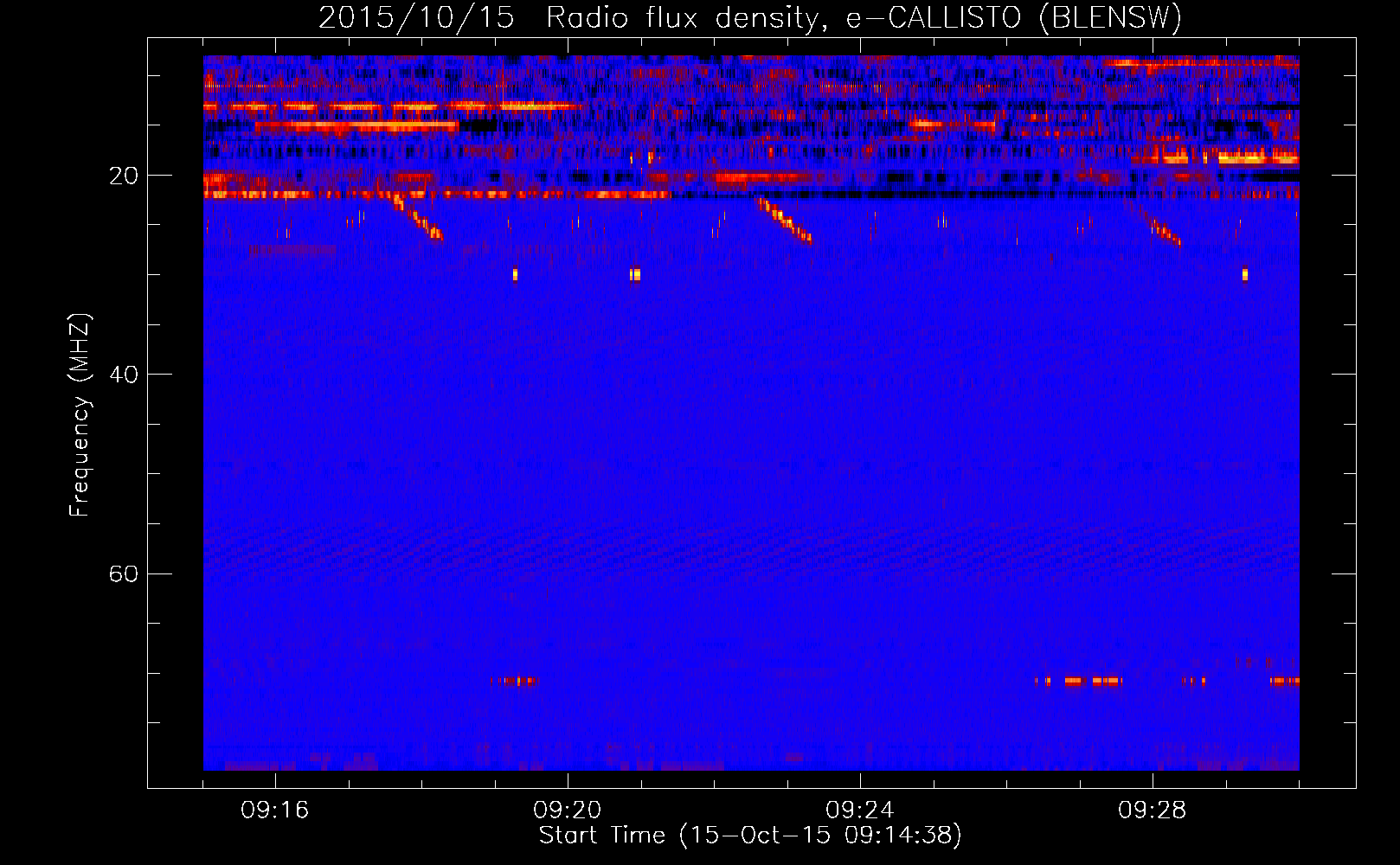Click the date "2015/10/15" in the title

[x=416, y=17]
